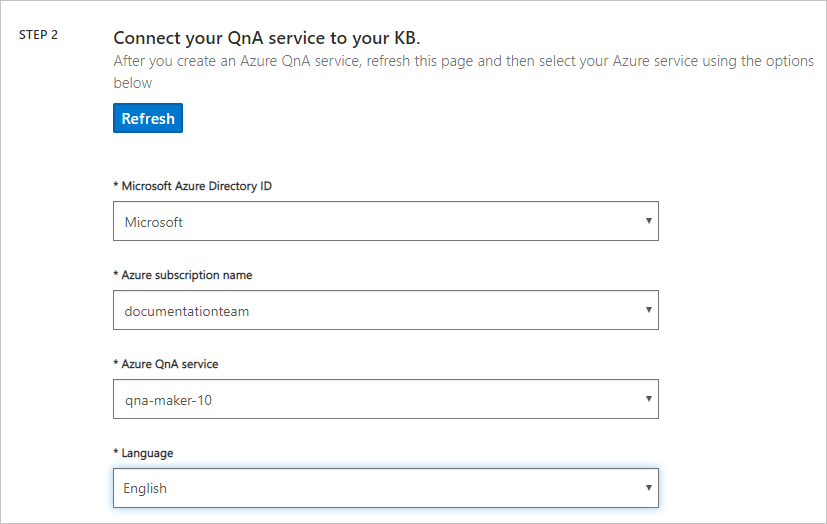Click the Azure QnA service label
827x524 pixels.
click(168, 364)
